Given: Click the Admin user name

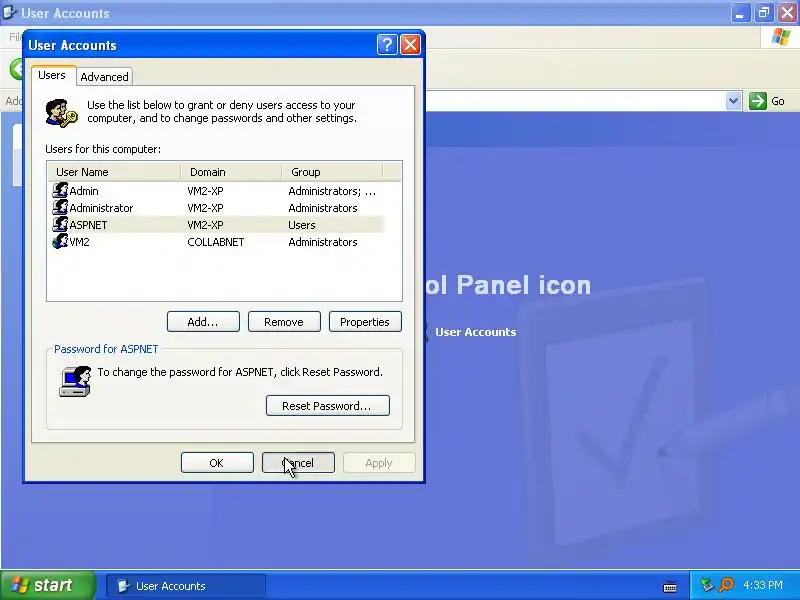Looking at the screenshot, I should [84, 191].
